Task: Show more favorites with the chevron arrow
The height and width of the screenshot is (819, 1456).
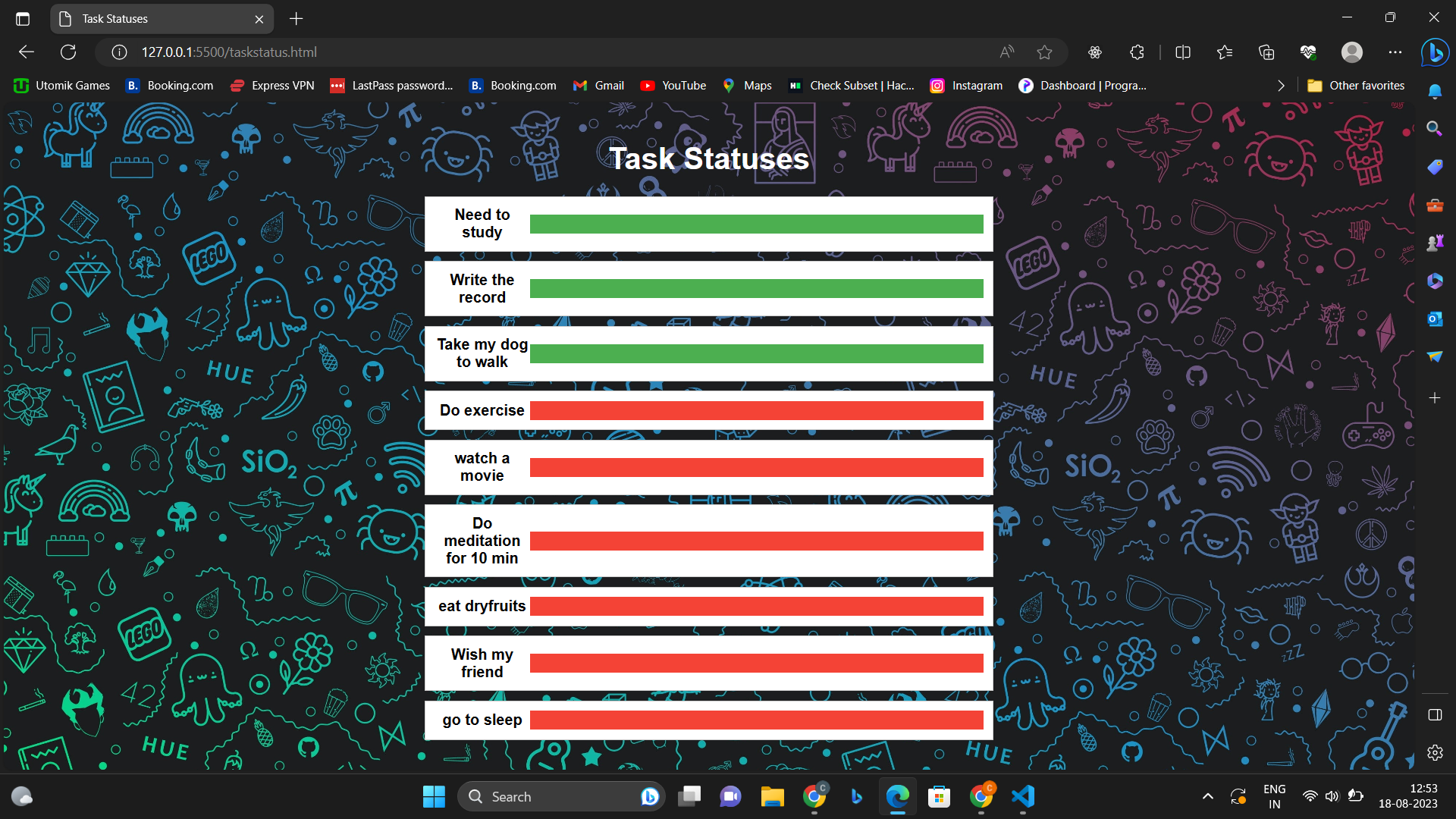Action: click(x=1281, y=85)
